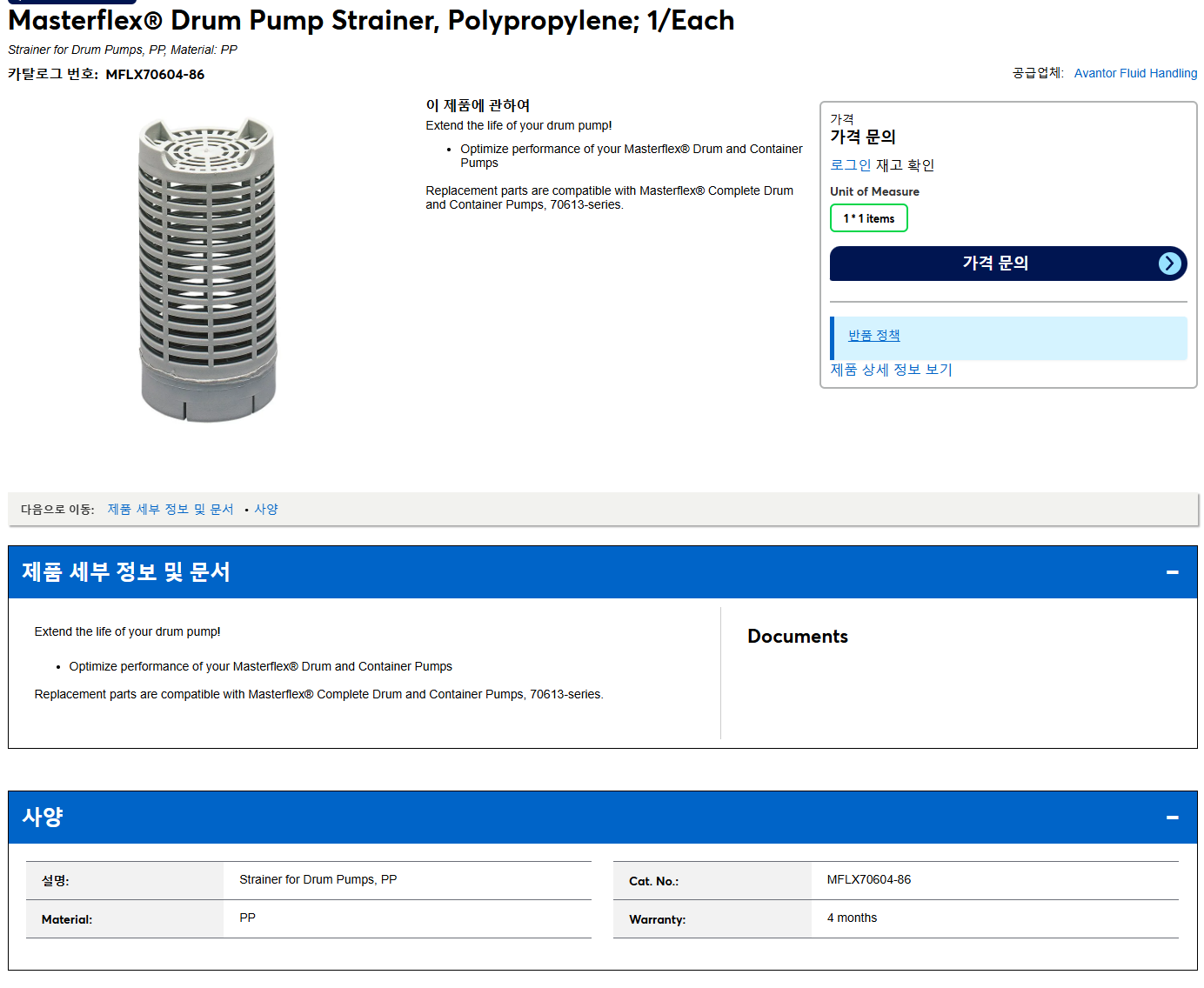Click the Unit of Measure label
The width and height of the screenshot is (1204, 988).
coord(874,191)
